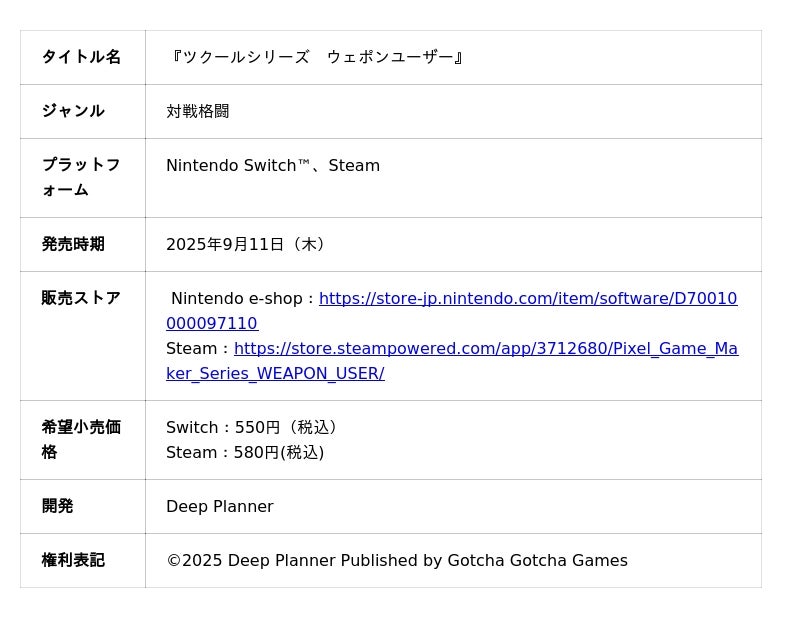Click the genre value 対戦格闘
This screenshot has width=800, height=618.
(198, 111)
